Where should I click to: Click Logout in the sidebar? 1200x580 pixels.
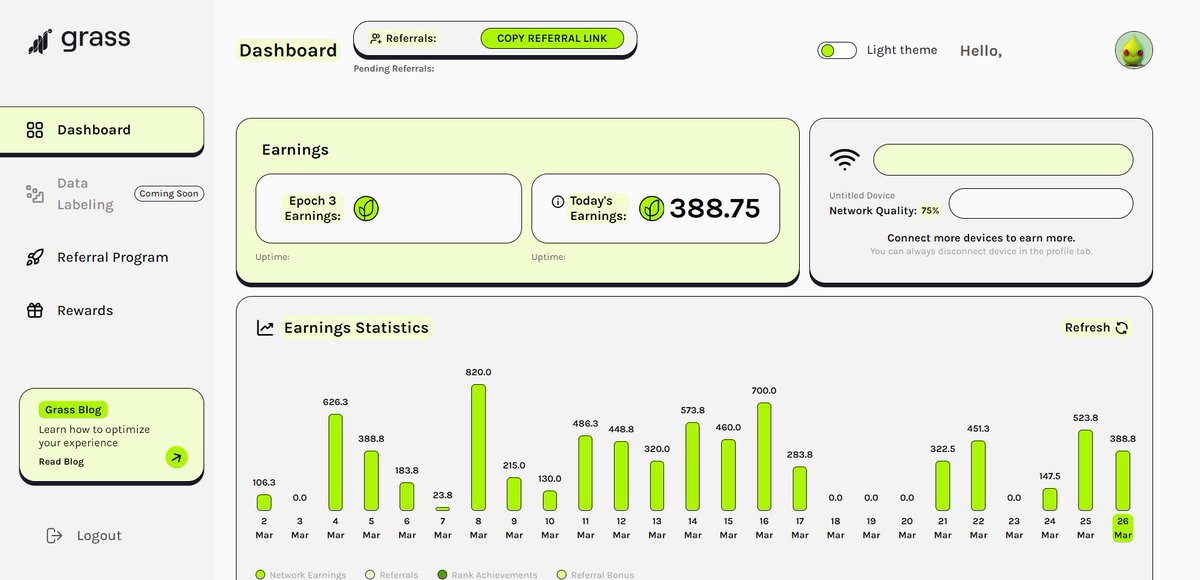(84, 536)
